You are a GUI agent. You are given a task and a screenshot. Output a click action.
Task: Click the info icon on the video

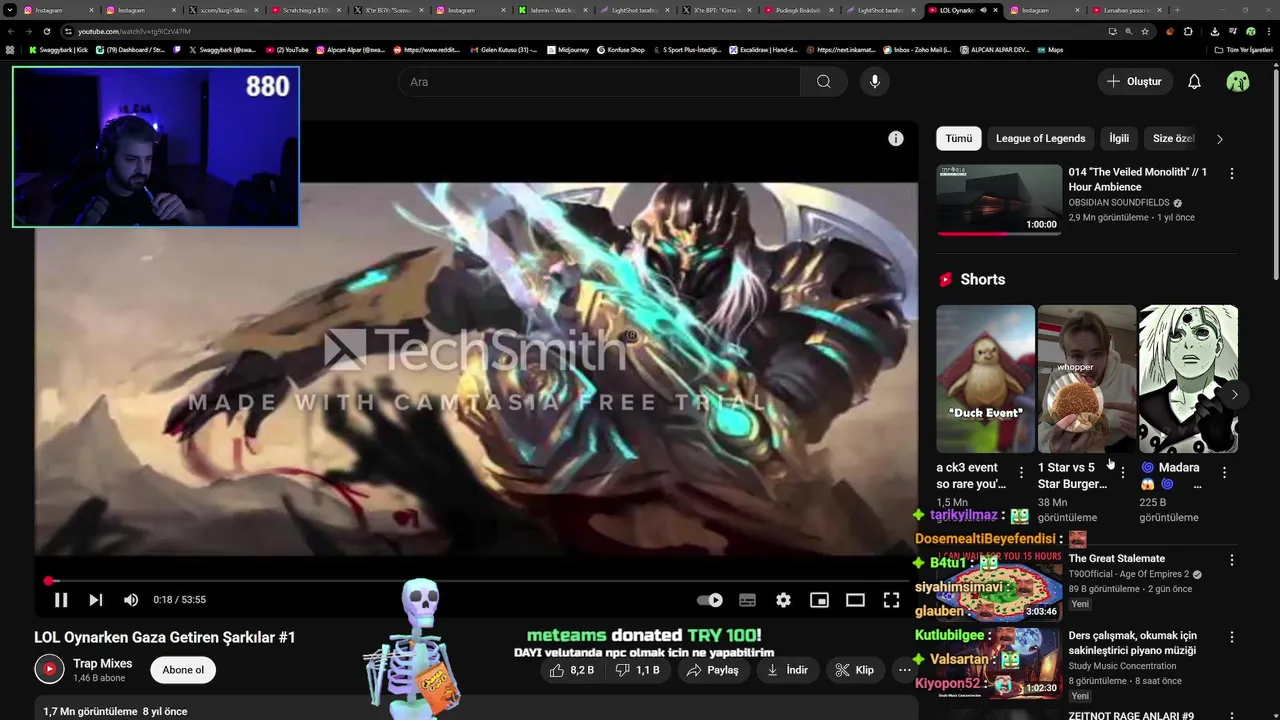click(x=896, y=139)
